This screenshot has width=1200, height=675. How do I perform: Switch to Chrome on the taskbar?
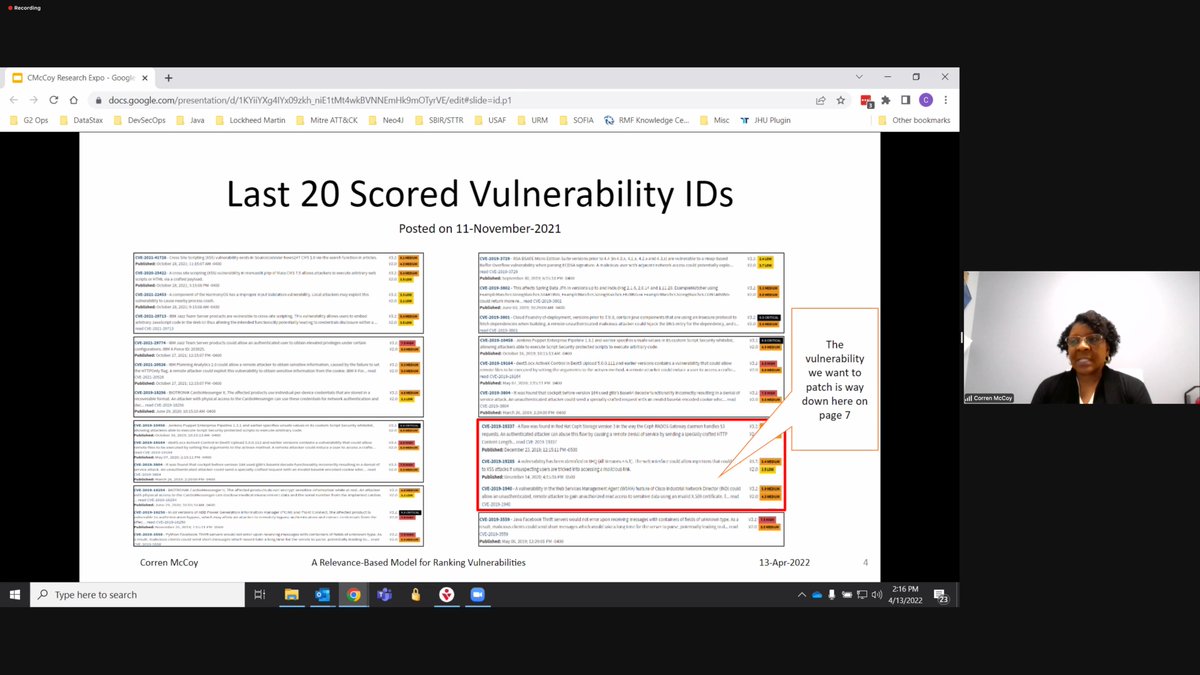(353, 594)
